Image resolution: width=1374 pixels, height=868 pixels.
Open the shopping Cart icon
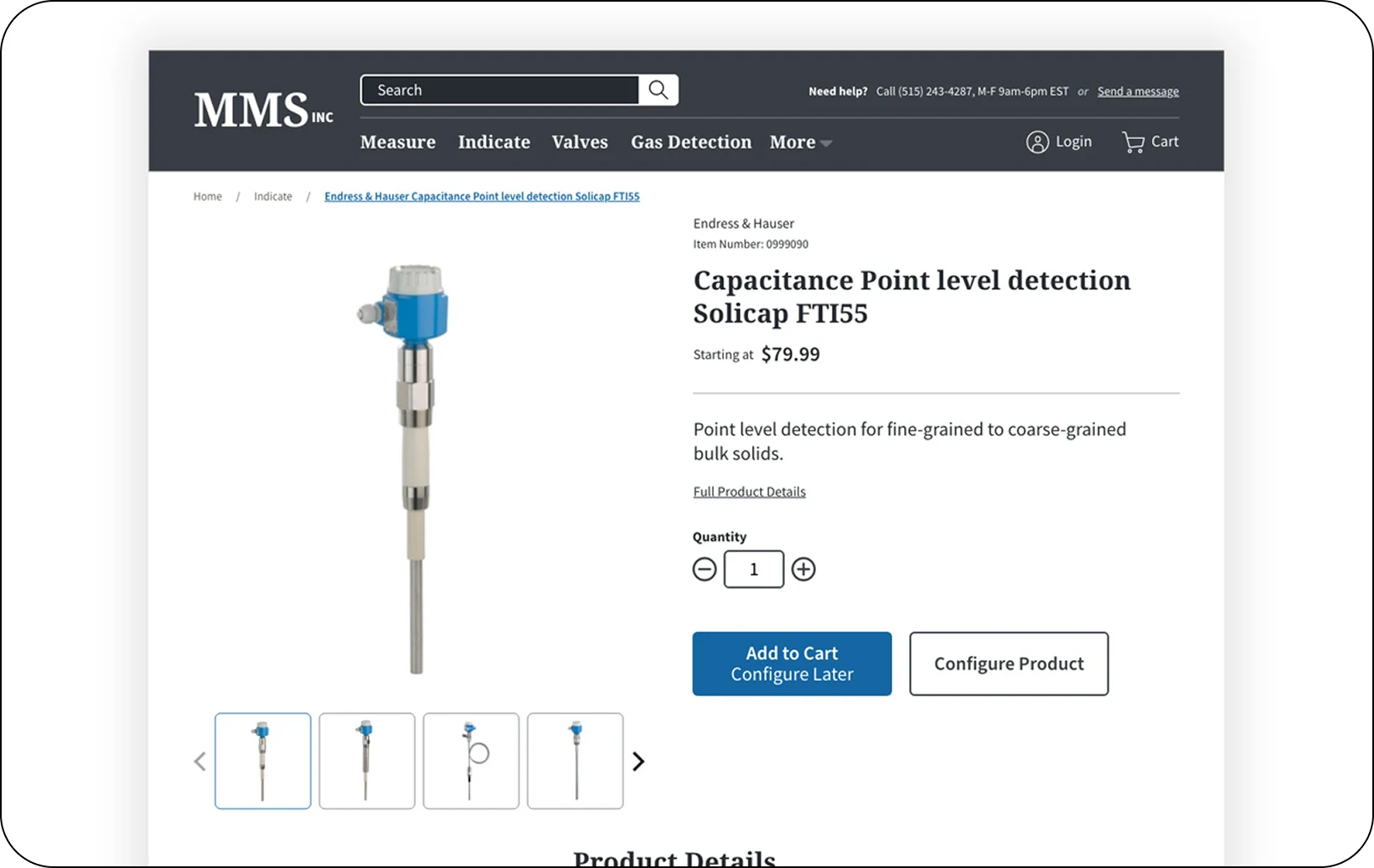(1133, 142)
